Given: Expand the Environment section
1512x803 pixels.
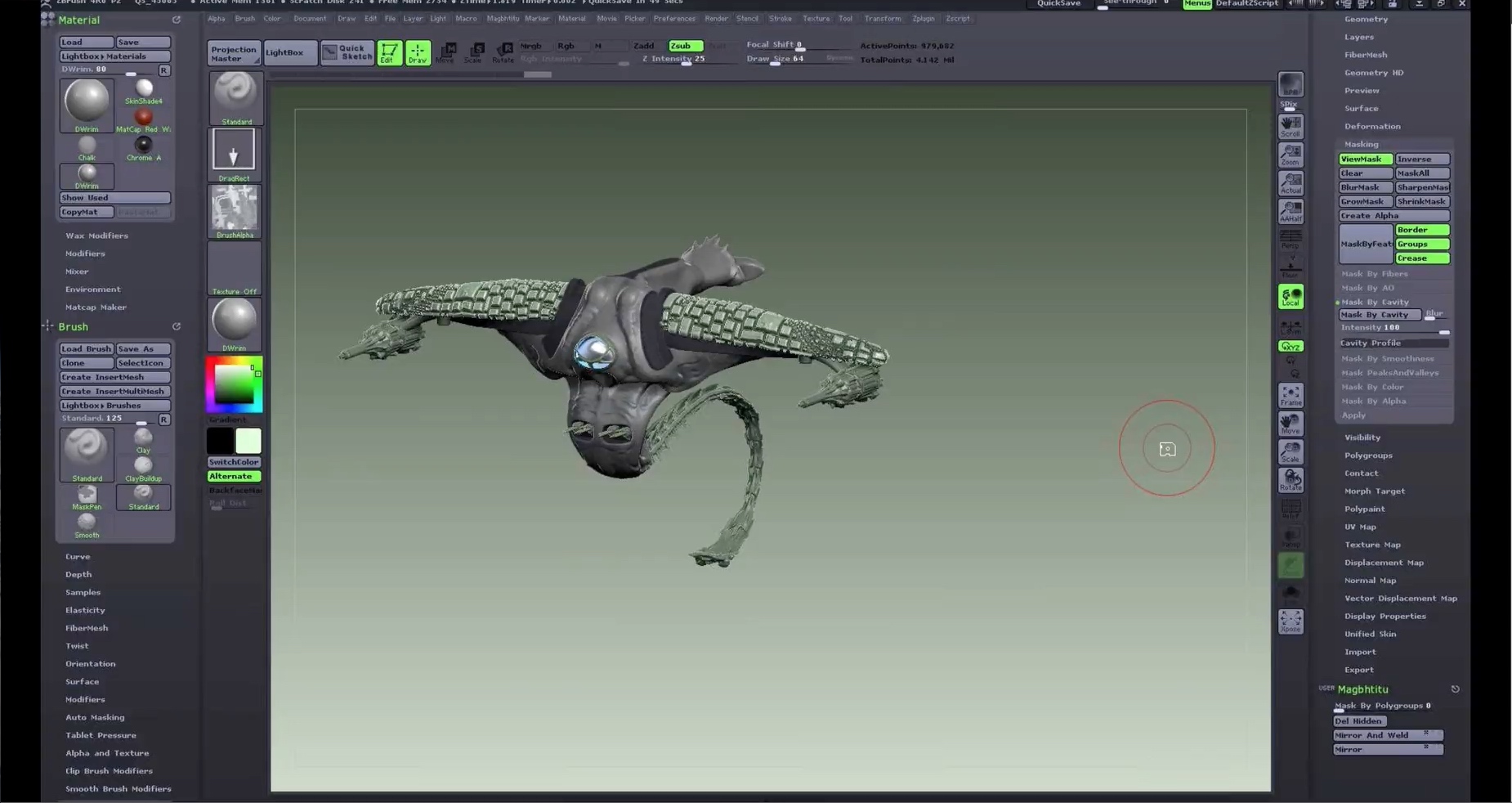Looking at the screenshot, I should point(92,289).
